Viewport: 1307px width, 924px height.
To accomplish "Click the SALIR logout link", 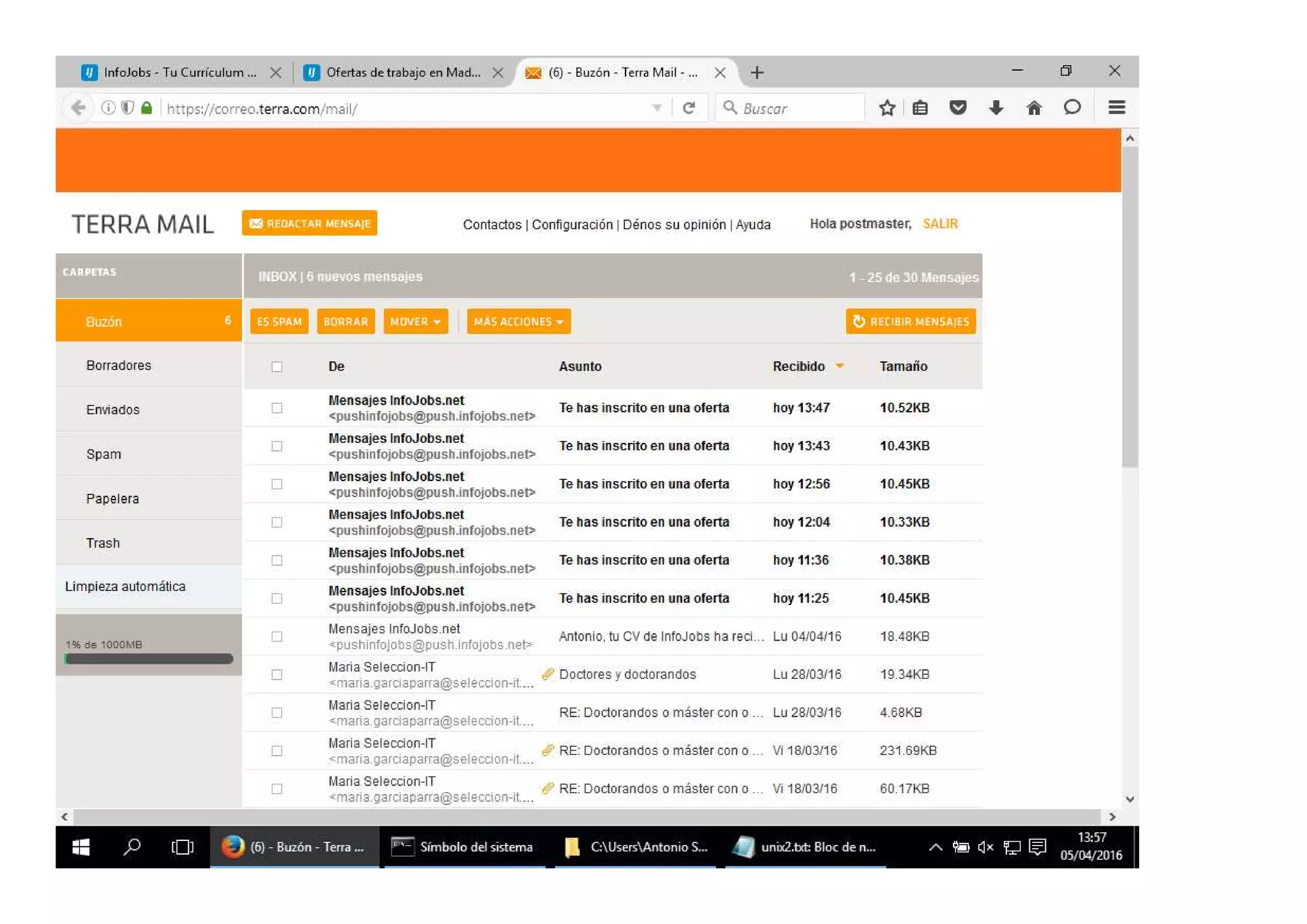I will [940, 224].
